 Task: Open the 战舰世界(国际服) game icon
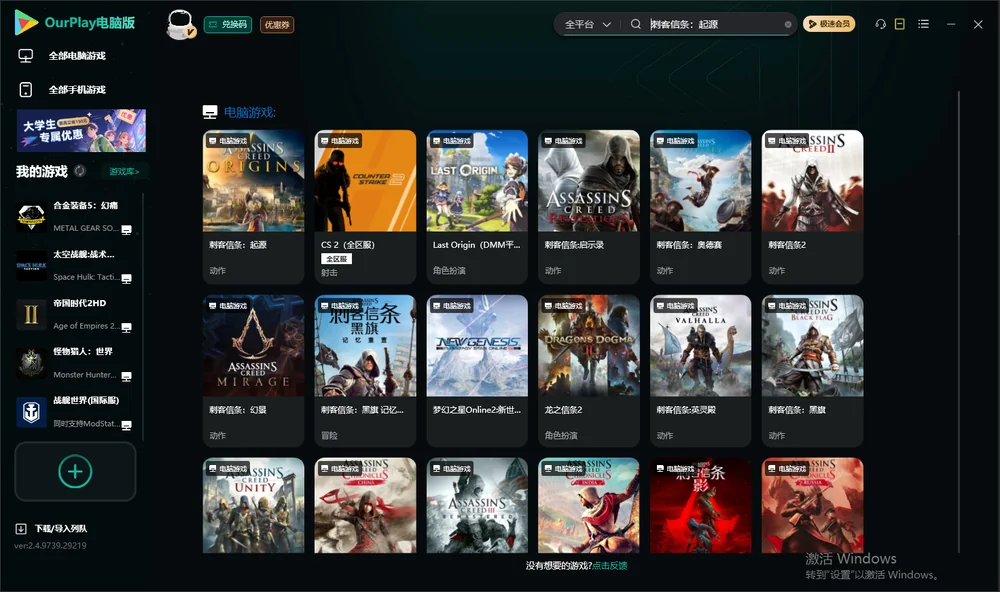(31, 412)
